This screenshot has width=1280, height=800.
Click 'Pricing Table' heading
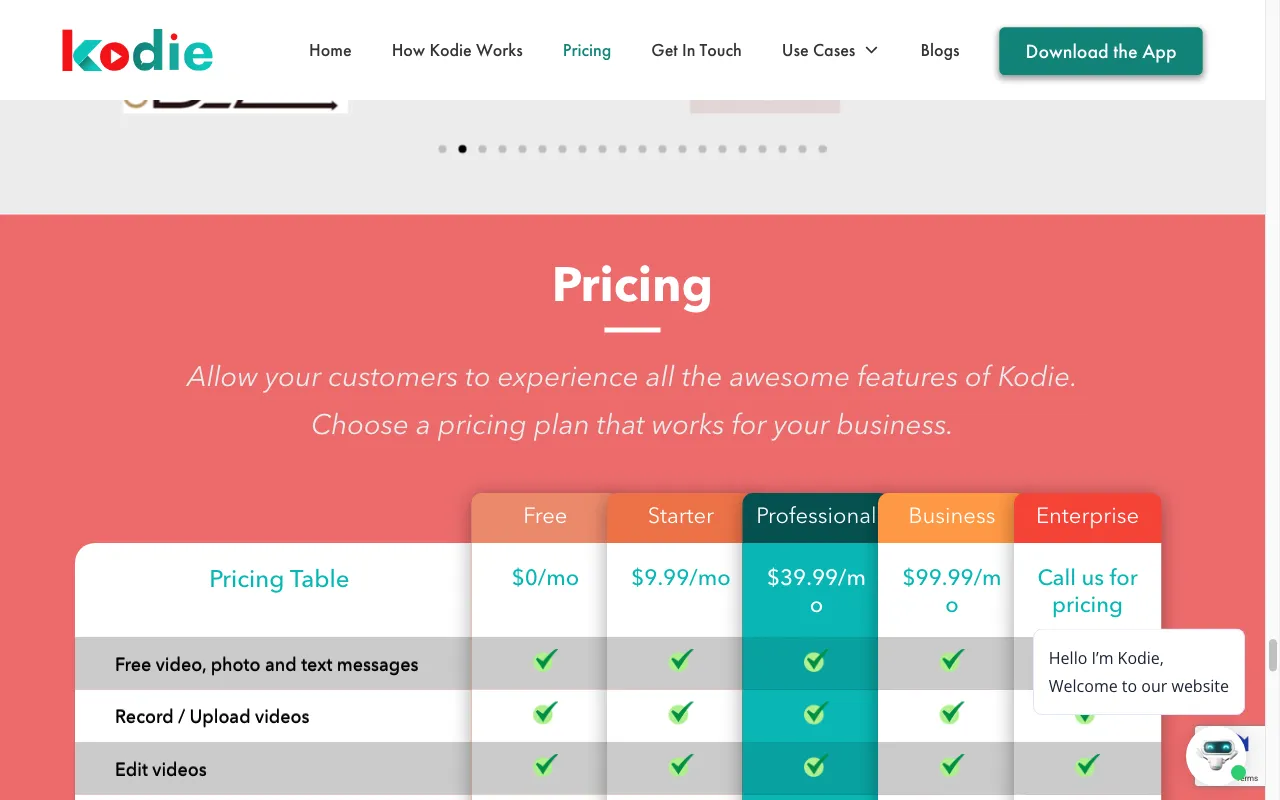coord(279,579)
